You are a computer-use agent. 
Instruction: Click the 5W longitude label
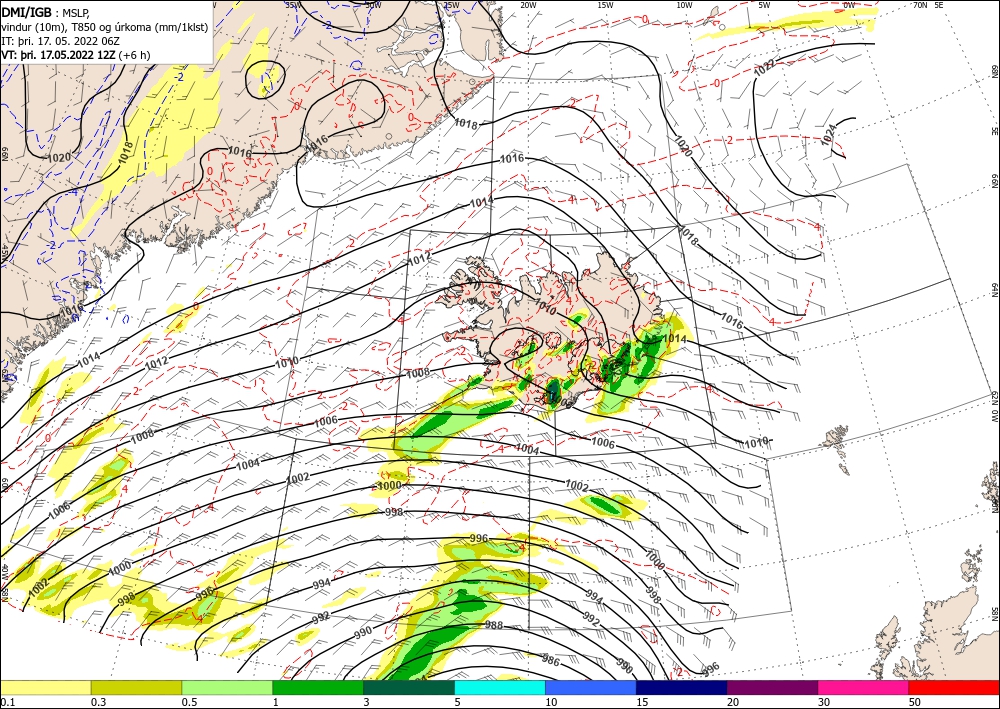click(x=764, y=5)
